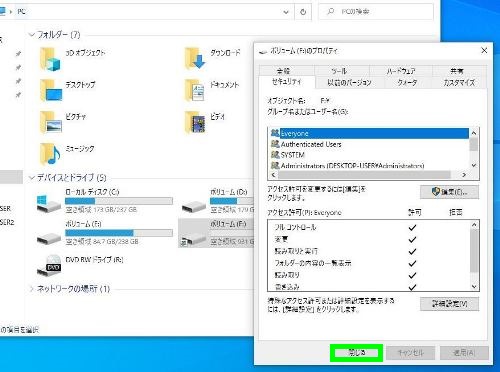500x372 pixels.
Task: Click the D: drive usage bar
Action: (x=232, y=201)
